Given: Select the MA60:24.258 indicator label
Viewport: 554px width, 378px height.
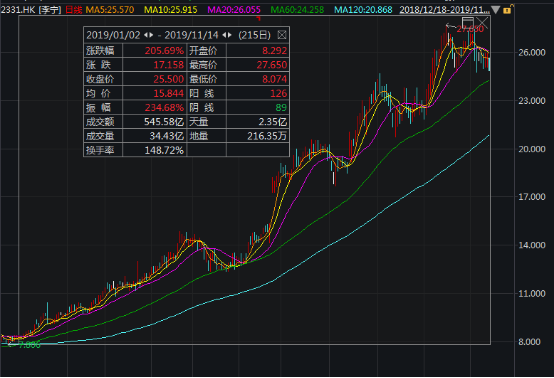Looking at the screenshot, I should [x=297, y=10].
